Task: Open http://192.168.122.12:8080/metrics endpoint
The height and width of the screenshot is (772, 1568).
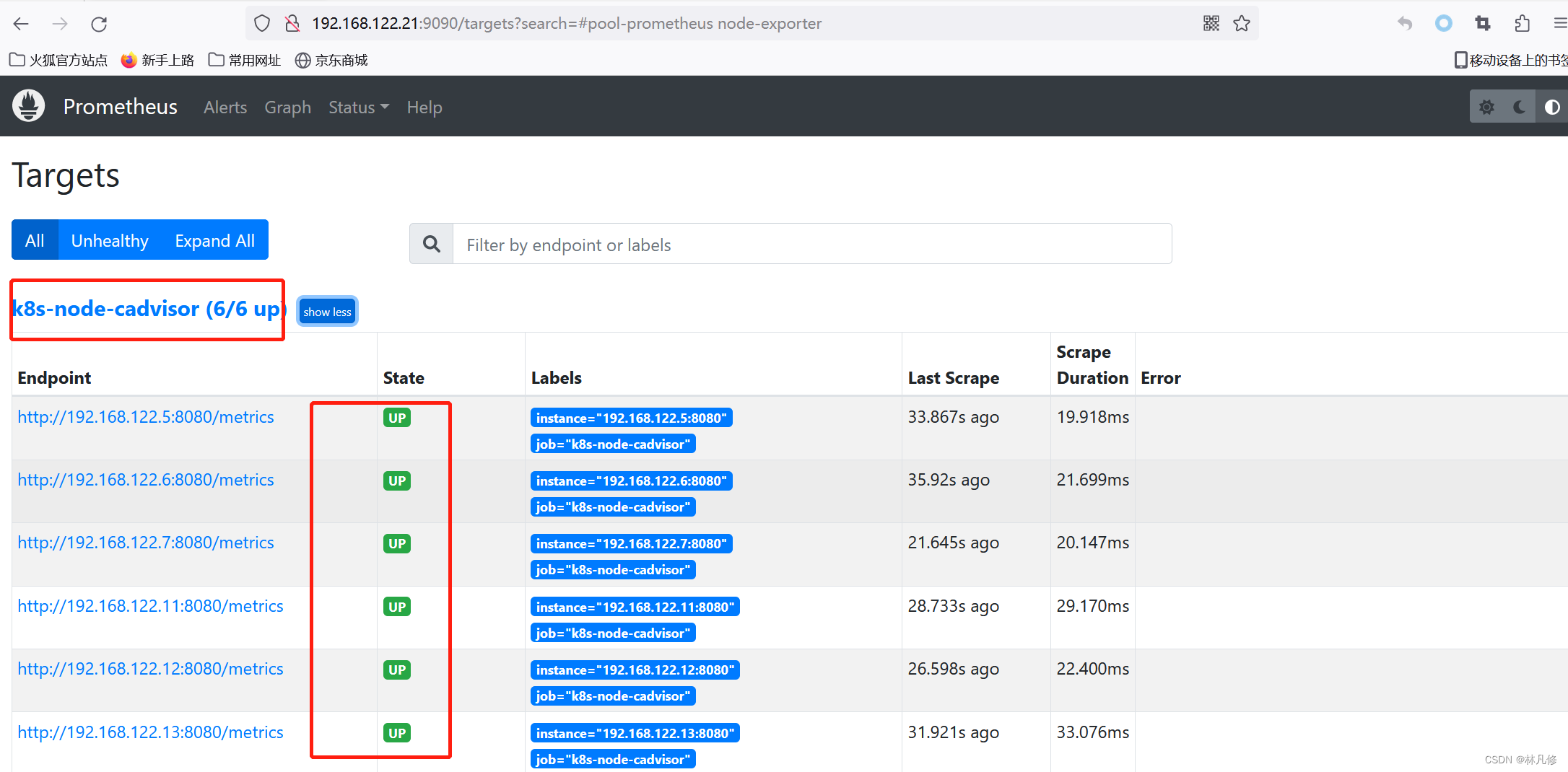Action: point(150,669)
